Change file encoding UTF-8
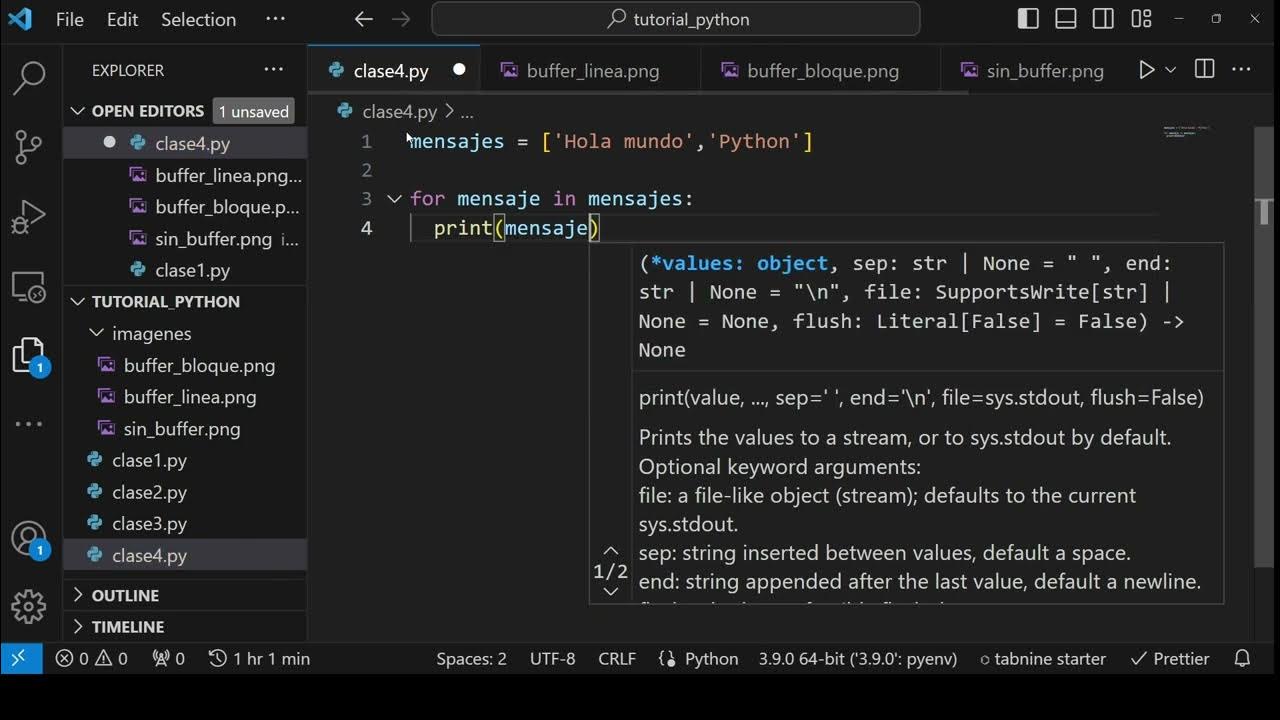The image size is (1280, 720). [x=553, y=659]
